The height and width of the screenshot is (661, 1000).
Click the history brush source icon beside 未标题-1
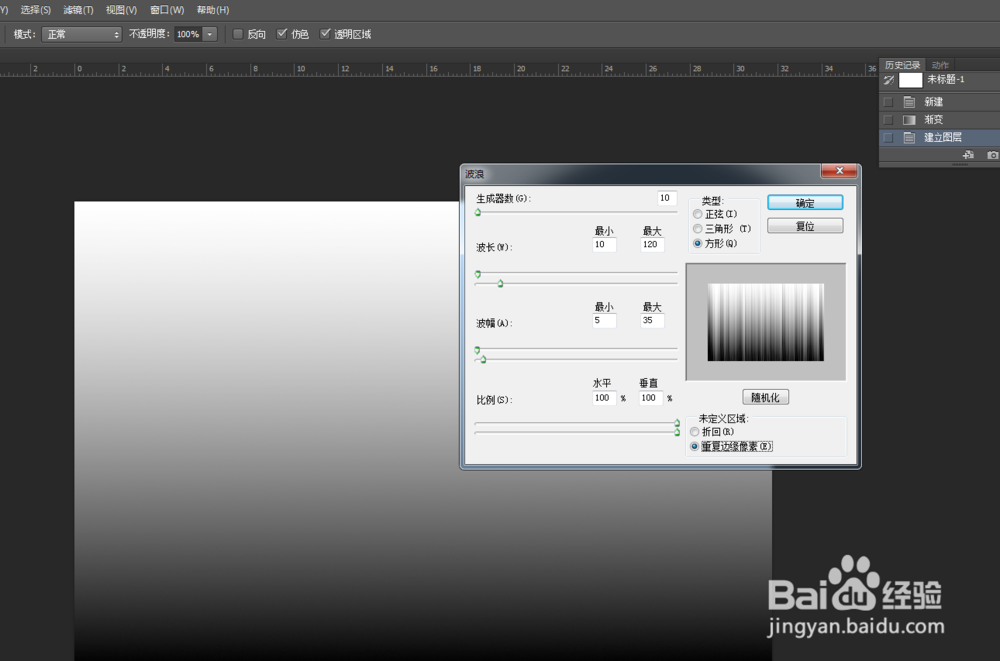point(888,80)
